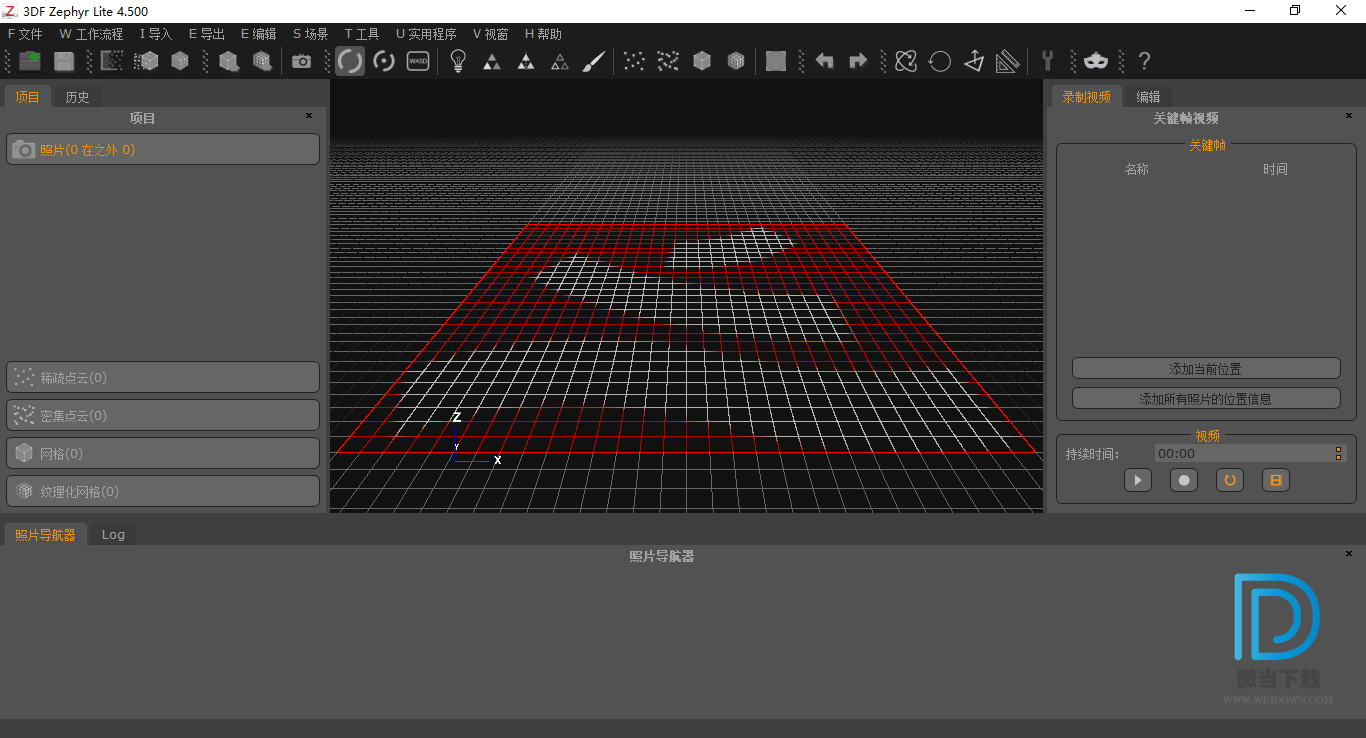Open the E 导出 menu
1366x738 pixels.
click(207, 34)
